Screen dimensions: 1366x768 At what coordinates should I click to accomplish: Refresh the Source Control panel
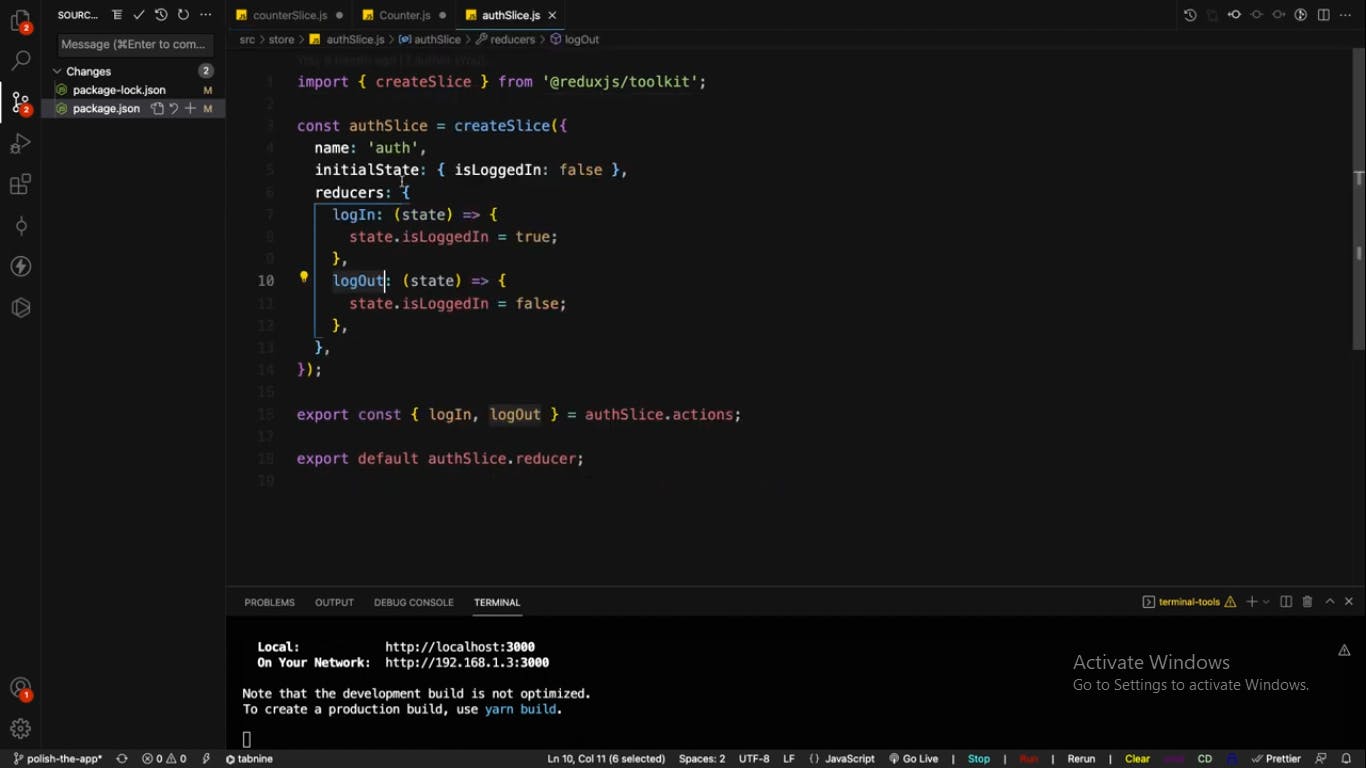[183, 15]
